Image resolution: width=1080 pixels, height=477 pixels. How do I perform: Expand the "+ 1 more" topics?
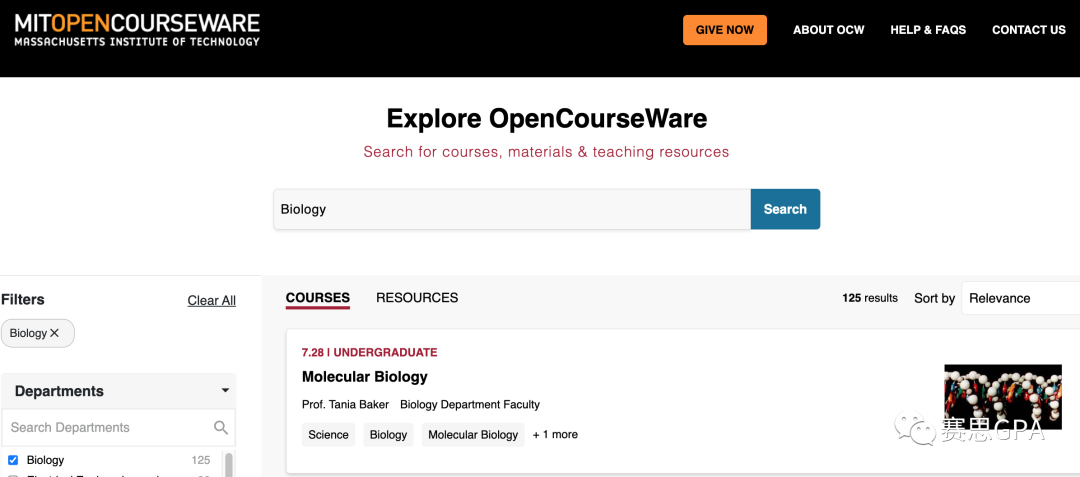click(555, 434)
